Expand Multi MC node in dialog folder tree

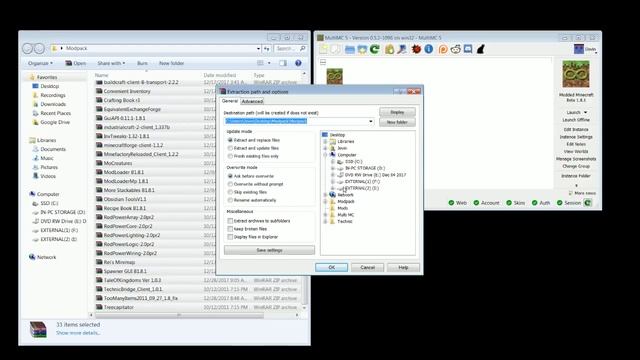(x=325, y=215)
